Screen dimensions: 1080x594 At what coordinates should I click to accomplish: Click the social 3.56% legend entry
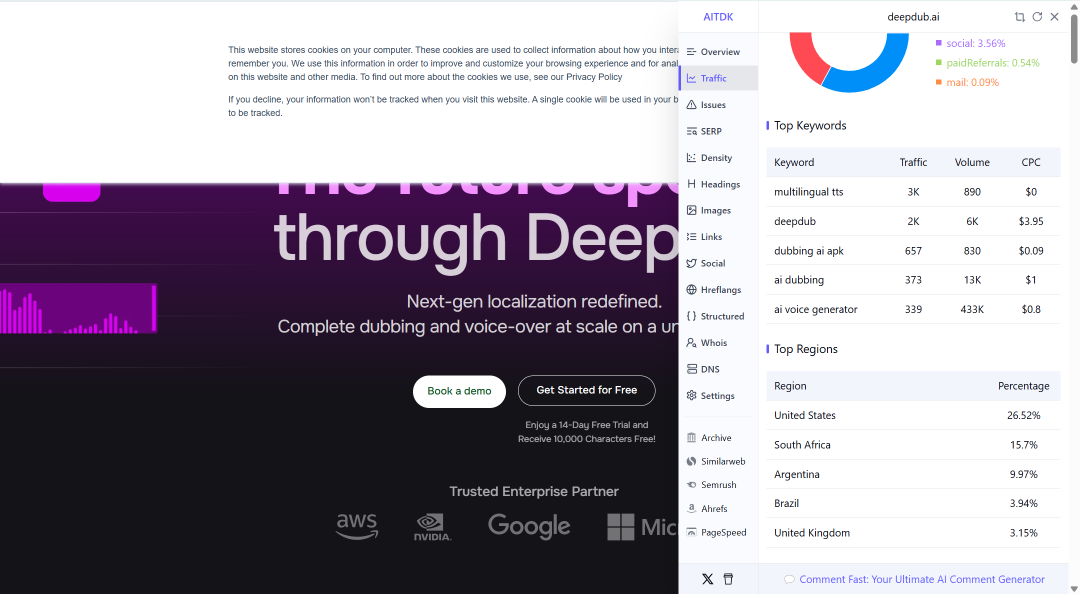click(970, 43)
